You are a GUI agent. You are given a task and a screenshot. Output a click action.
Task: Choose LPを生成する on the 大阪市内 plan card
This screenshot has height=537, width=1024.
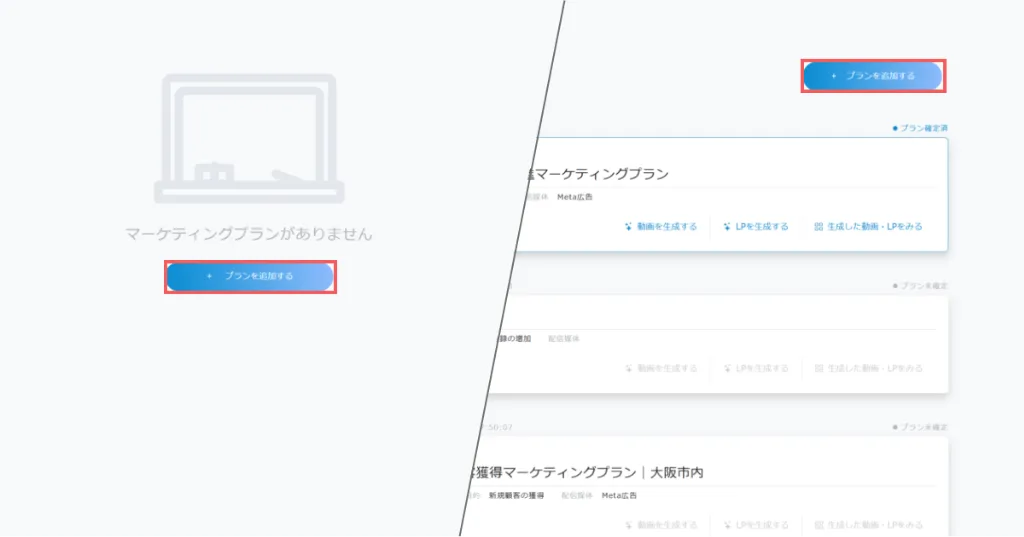click(x=762, y=525)
